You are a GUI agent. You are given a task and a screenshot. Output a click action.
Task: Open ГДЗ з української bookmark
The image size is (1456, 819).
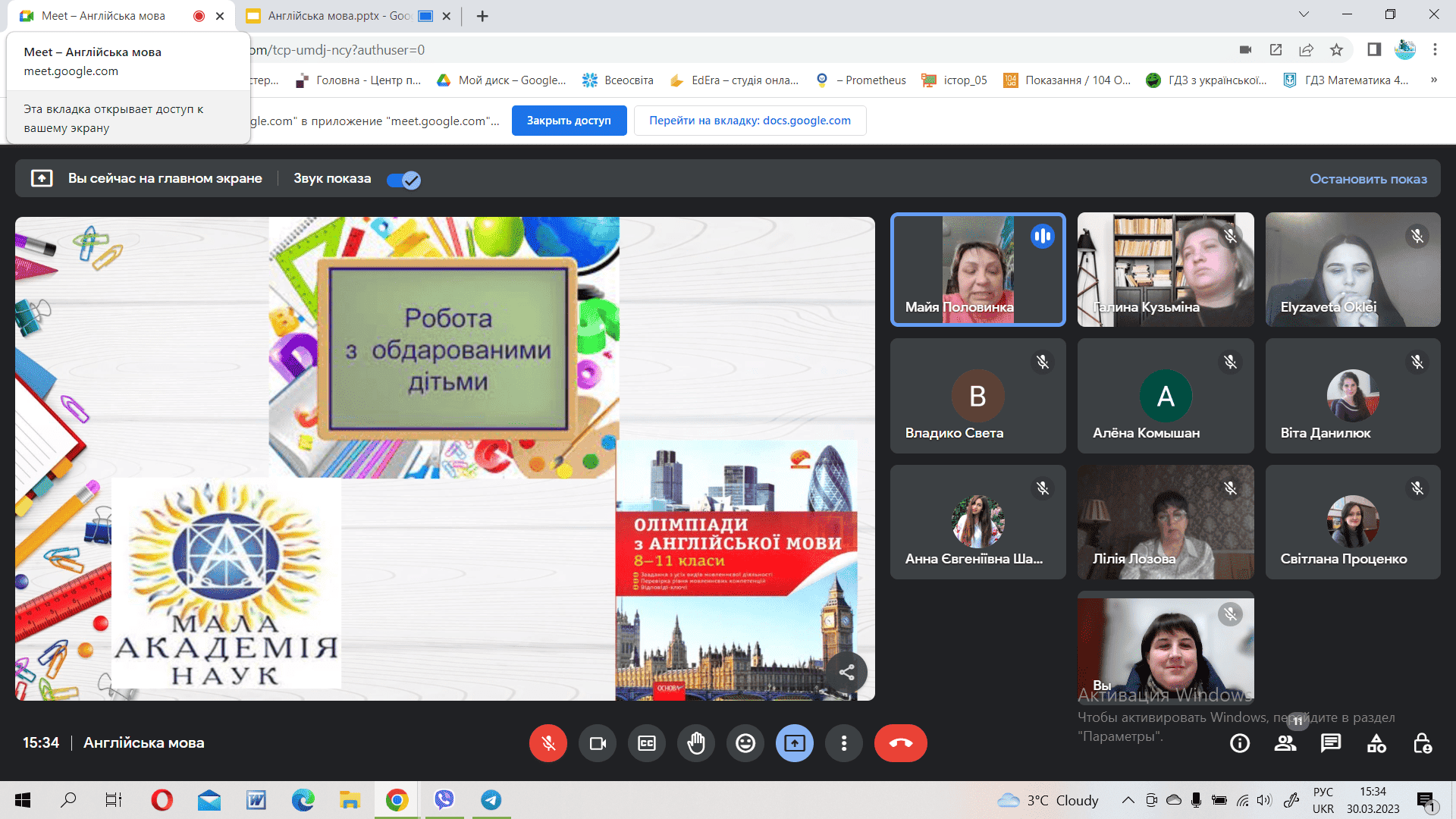[x=1206, y=80]
